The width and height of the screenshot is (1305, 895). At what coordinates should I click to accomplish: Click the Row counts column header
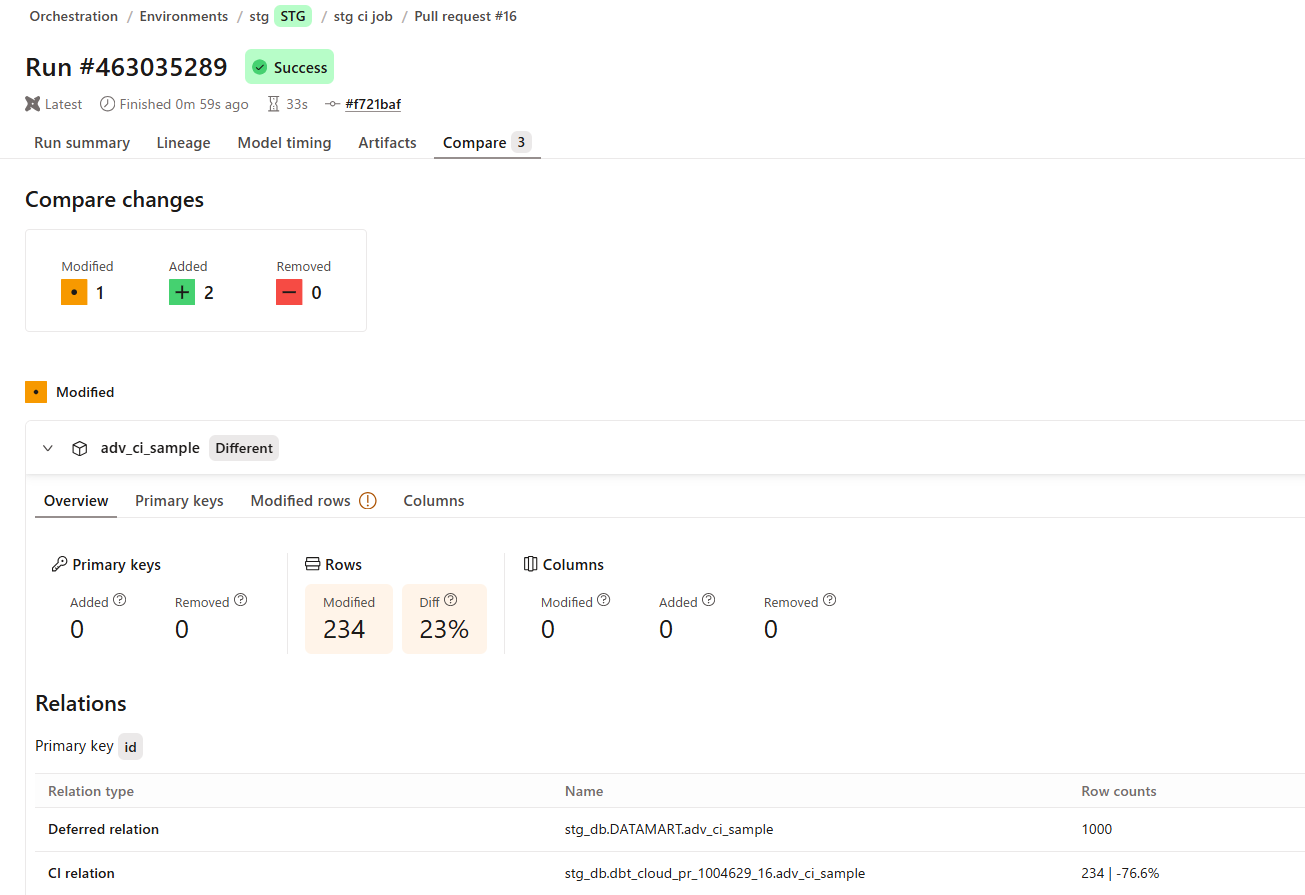coord(1119,791)
